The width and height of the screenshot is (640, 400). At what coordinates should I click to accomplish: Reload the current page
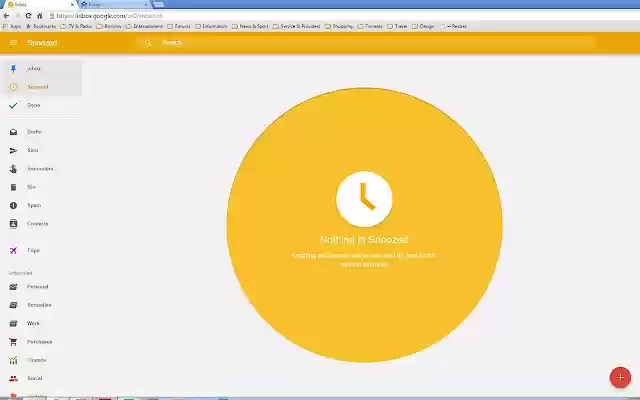tap(29, 16)
